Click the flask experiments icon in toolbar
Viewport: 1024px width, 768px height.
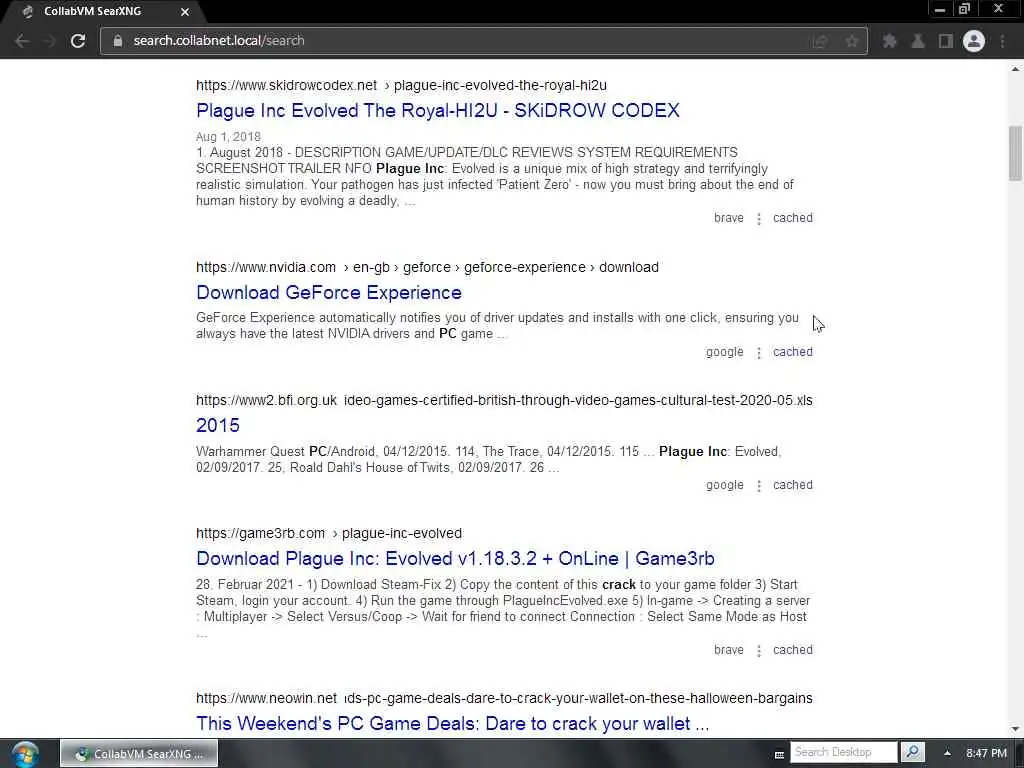(x=918, y=41)
